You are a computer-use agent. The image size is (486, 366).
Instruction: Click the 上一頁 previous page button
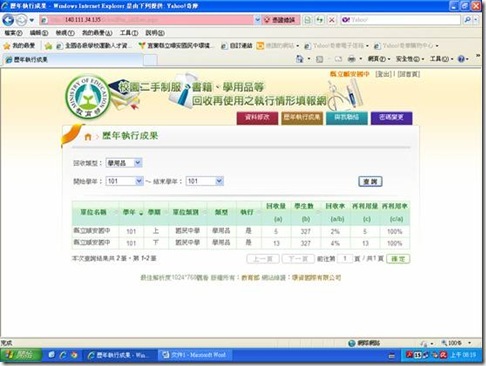point(263,259)
